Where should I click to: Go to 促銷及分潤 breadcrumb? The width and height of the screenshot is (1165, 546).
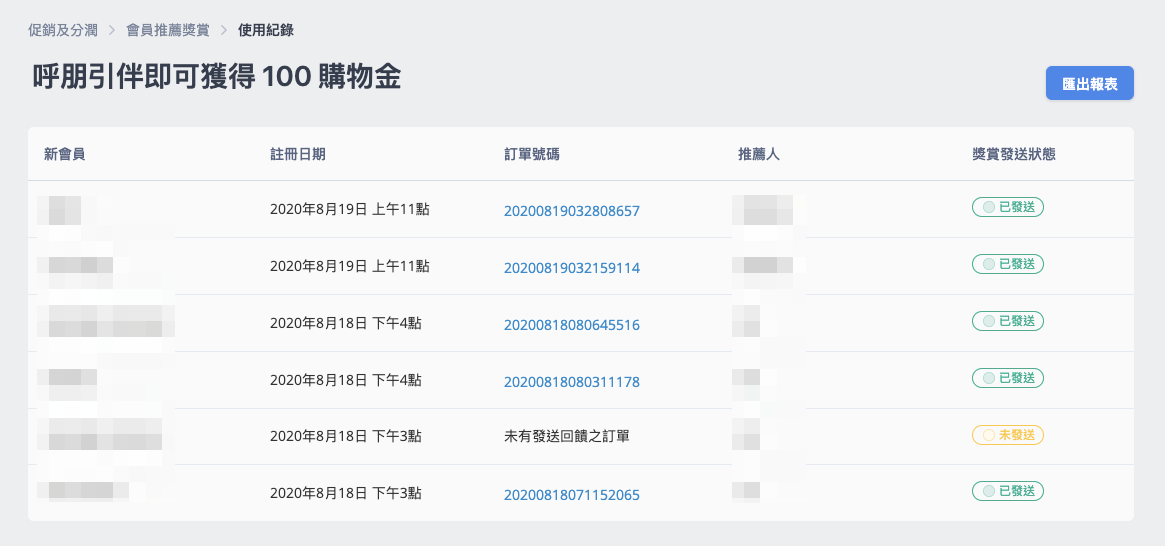pos(63,30)
